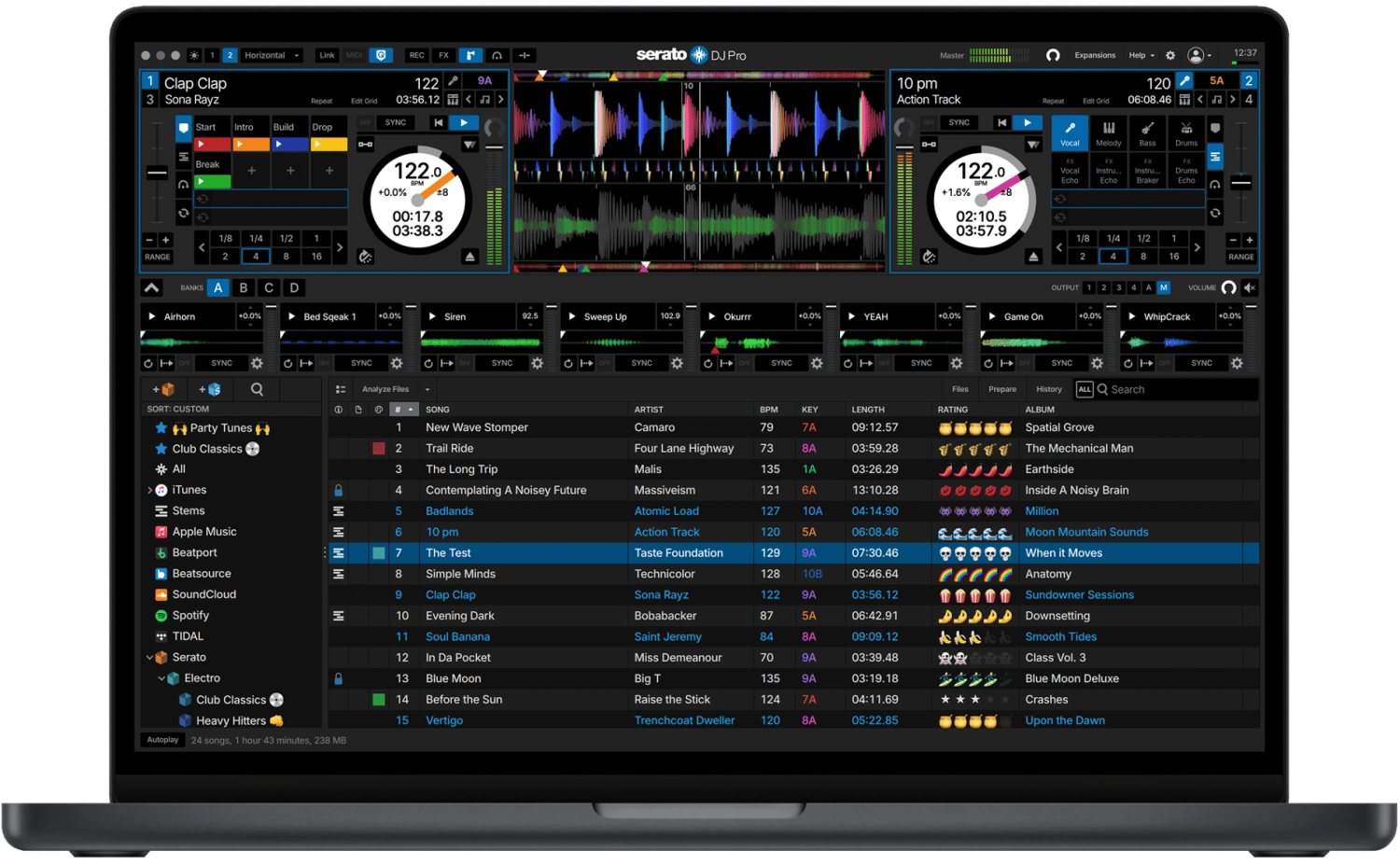Click the crate search magnifier icon
This screenshot has height=865, width=1400.
tap(257, 389)
